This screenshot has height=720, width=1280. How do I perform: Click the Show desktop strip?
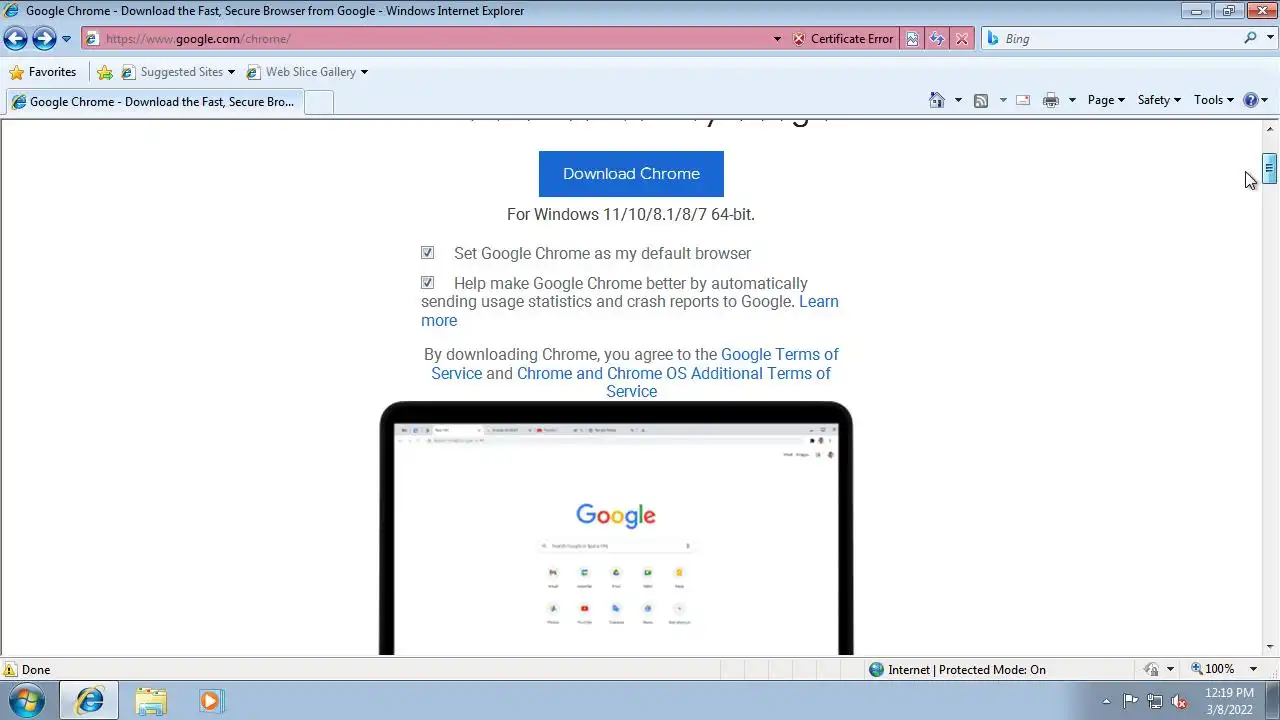point(1272,701)
